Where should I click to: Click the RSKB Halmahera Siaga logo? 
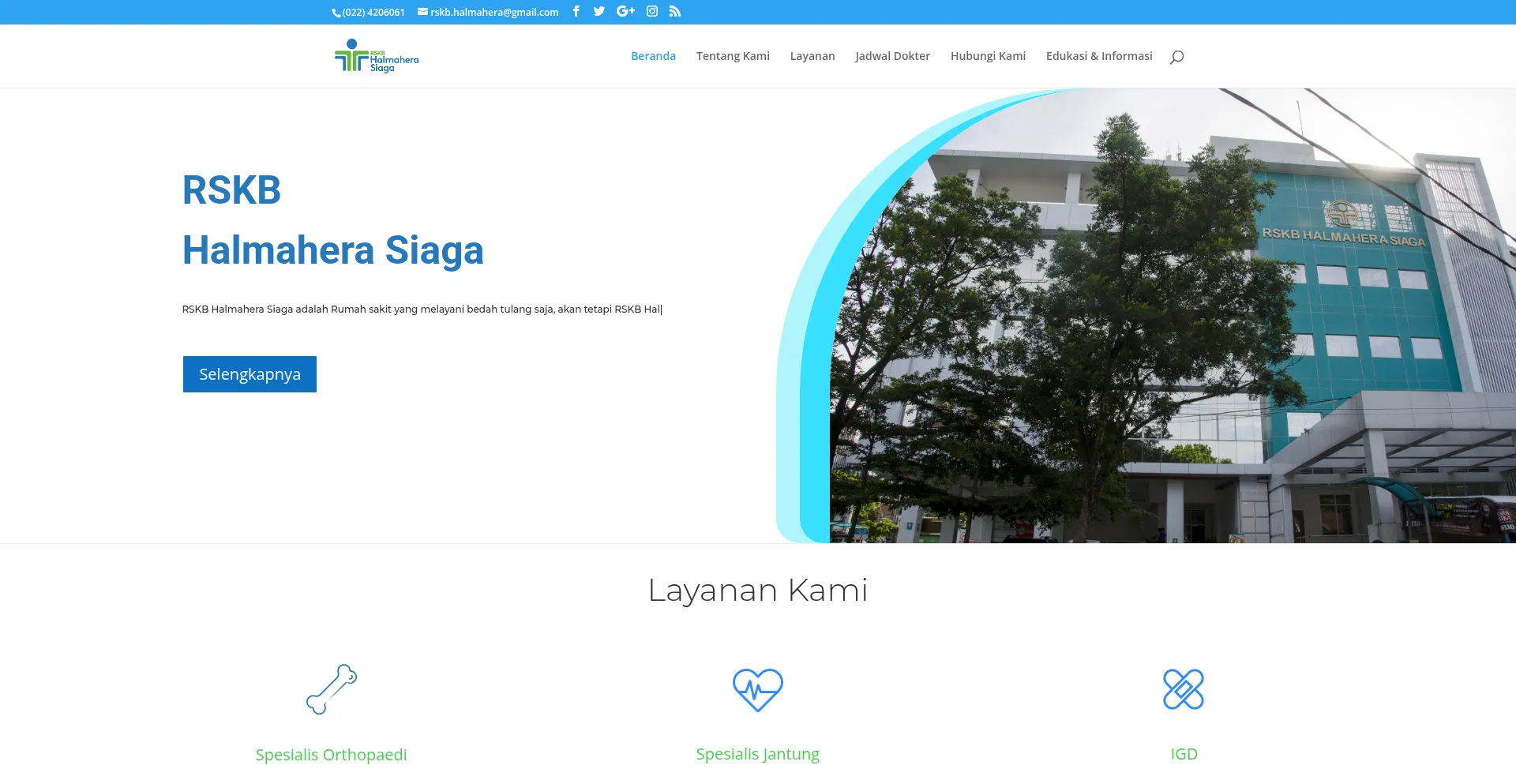(377, 56)
